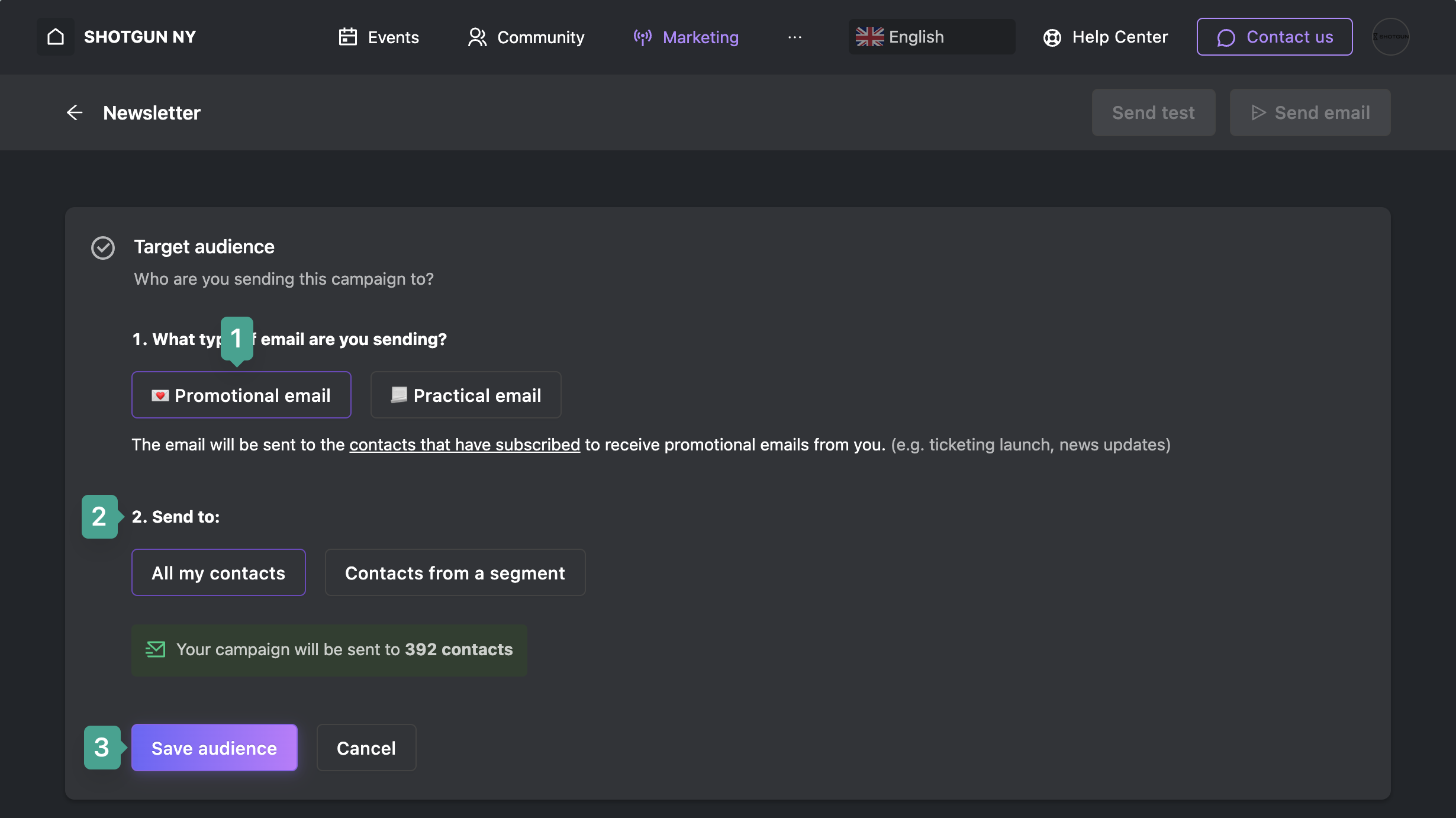Click the Contact us button
This screenshot has height=818, width=1456.
coord(1274,37)
